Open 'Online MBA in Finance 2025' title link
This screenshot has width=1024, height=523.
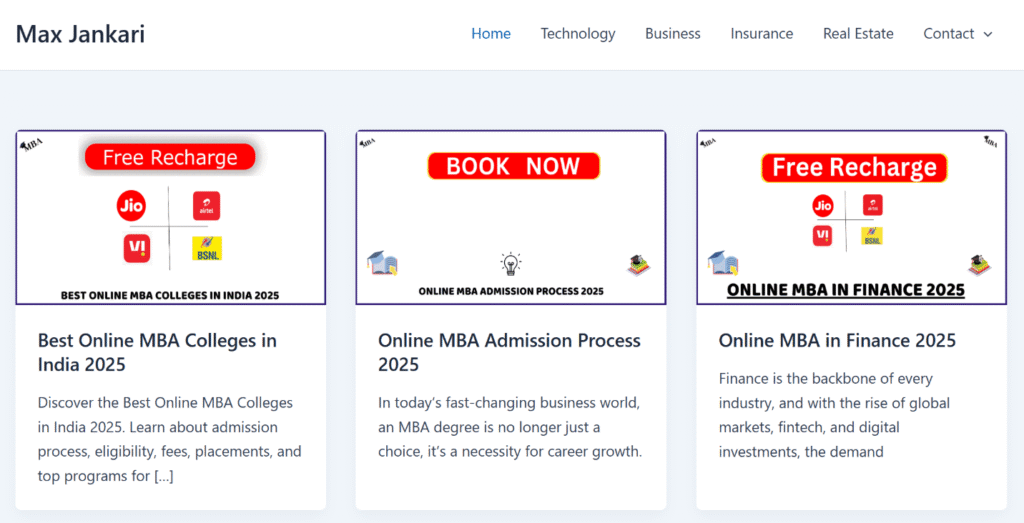(x=837, y=341)
